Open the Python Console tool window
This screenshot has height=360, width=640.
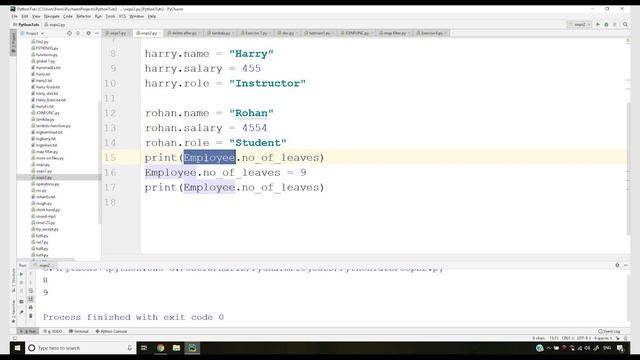coord(111,331)
